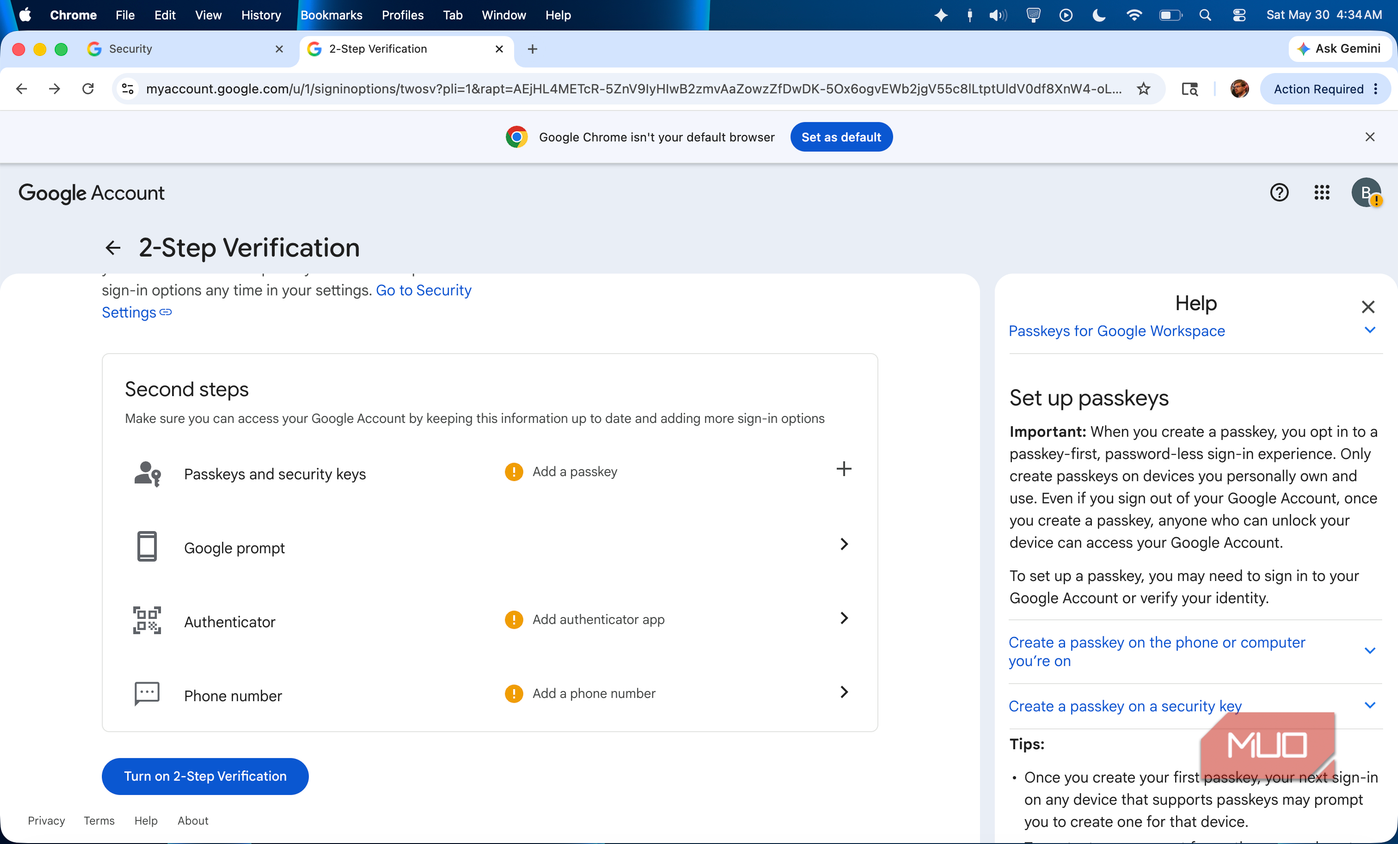Screen dimensions: 1398x844
Task: Open the Chrome menu in the menu bar
Action: 73,15
